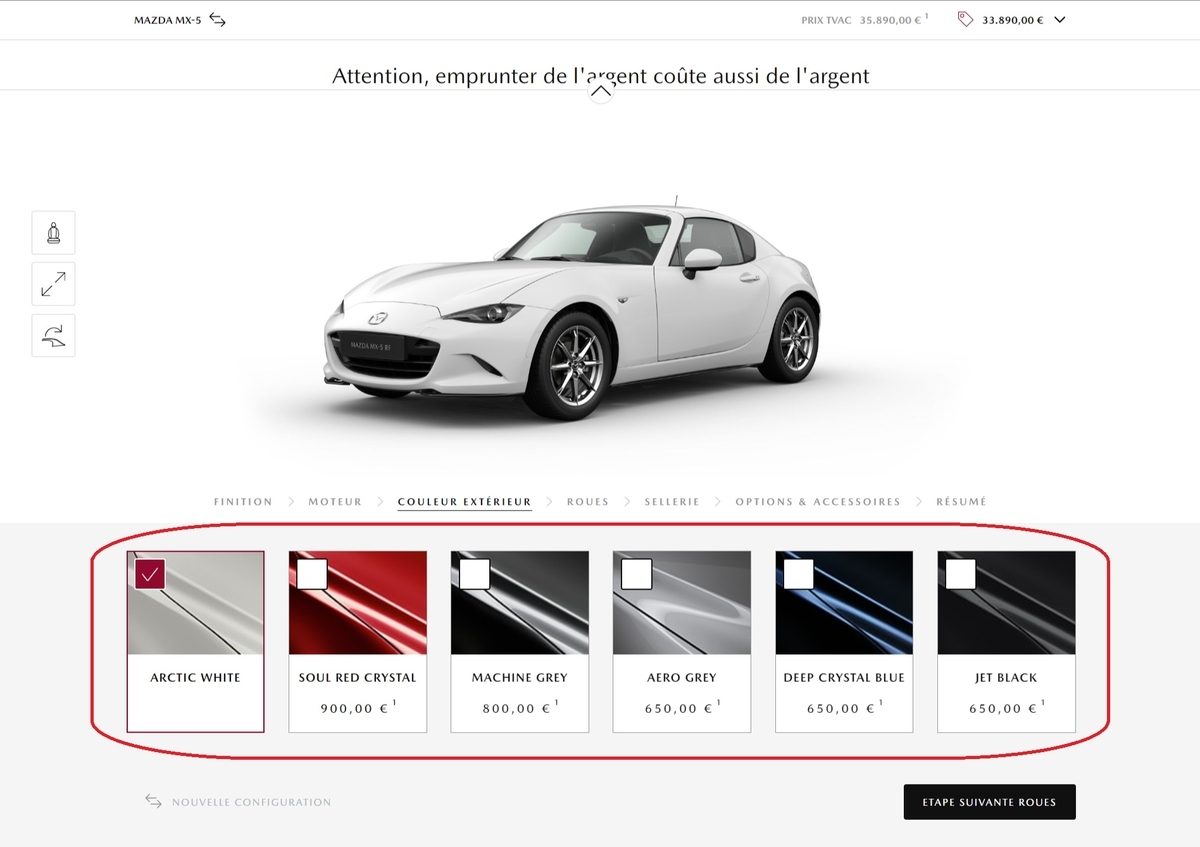Viewport: 1200px width, 847px height.
Task: Select the Aero Grey checkbox
Action: coord(636,574)
